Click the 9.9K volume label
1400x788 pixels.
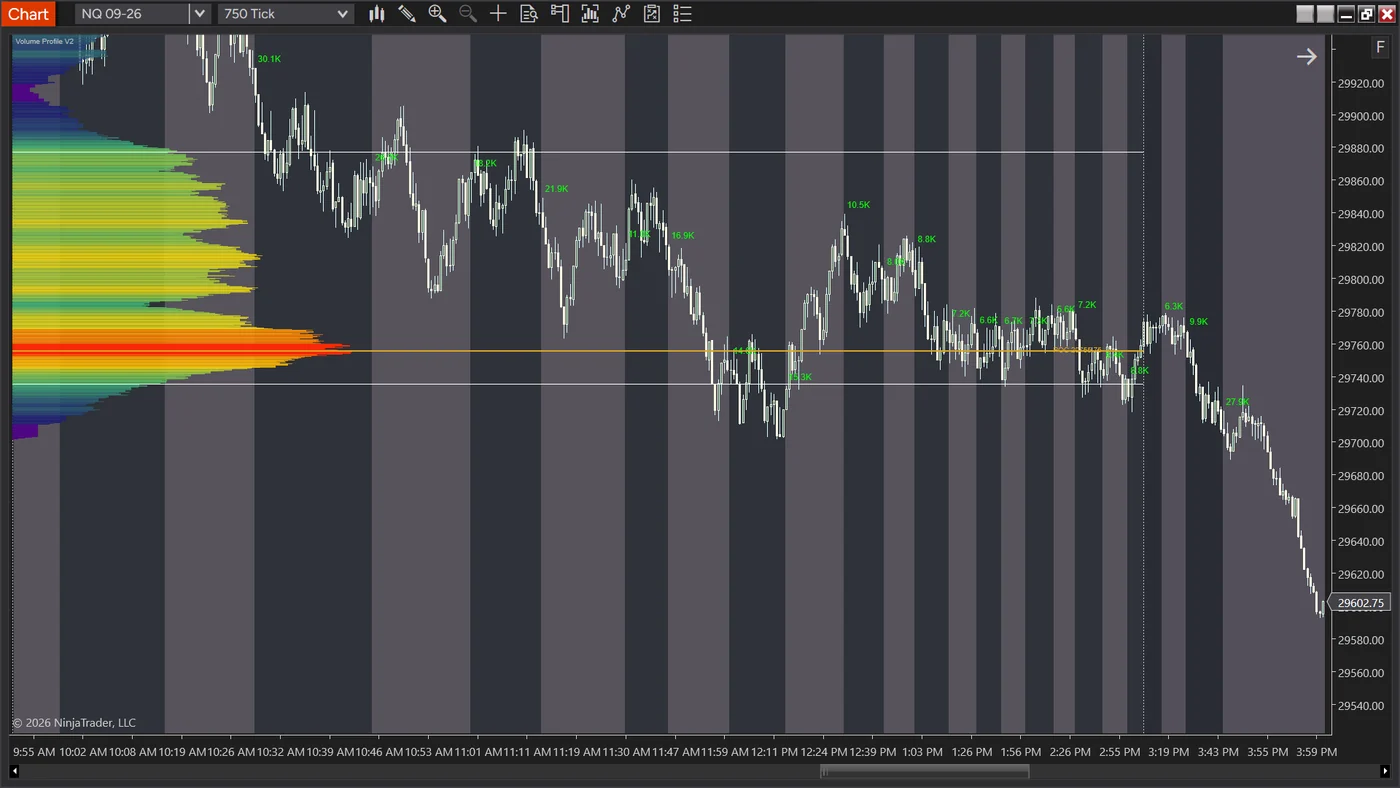point(1198,322)
